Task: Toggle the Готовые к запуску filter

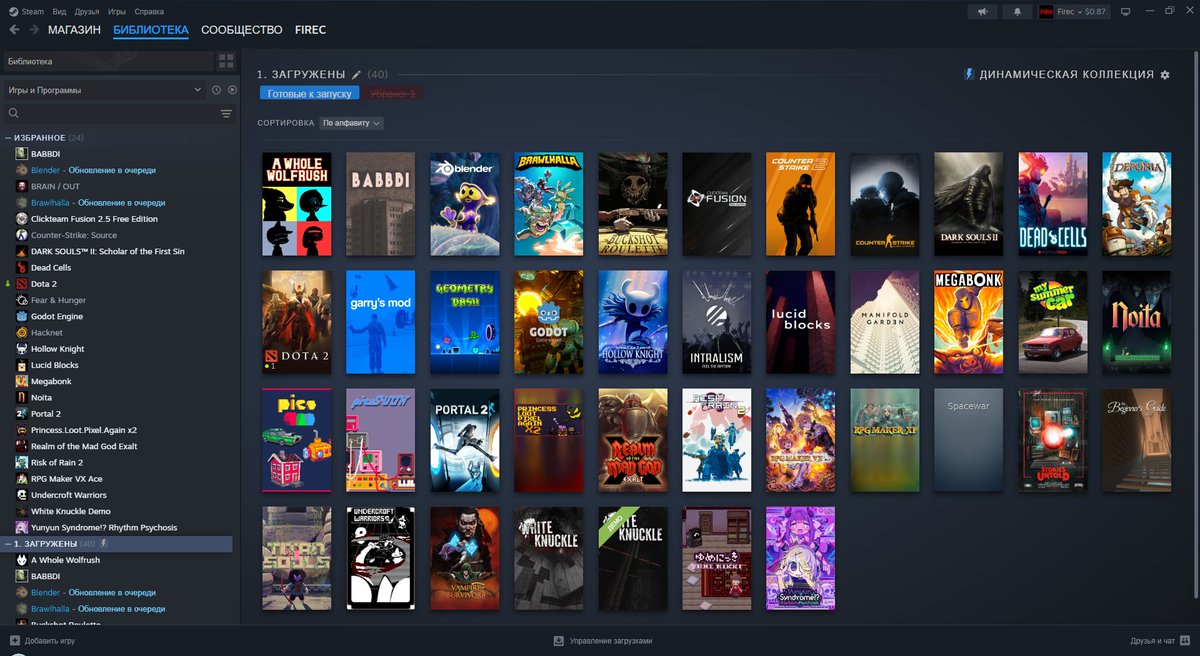Action: (309, 93)
